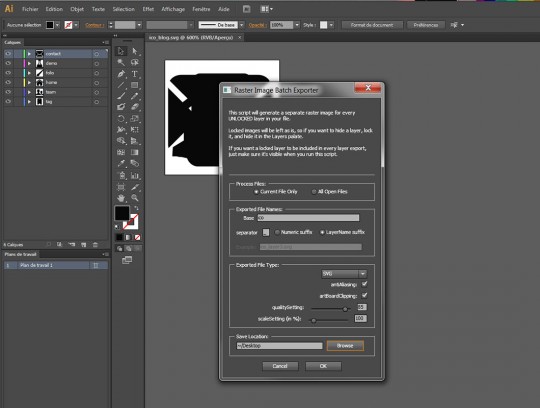
Task: Select the Selection (black arrow) tool
Action: coord(121,51)
